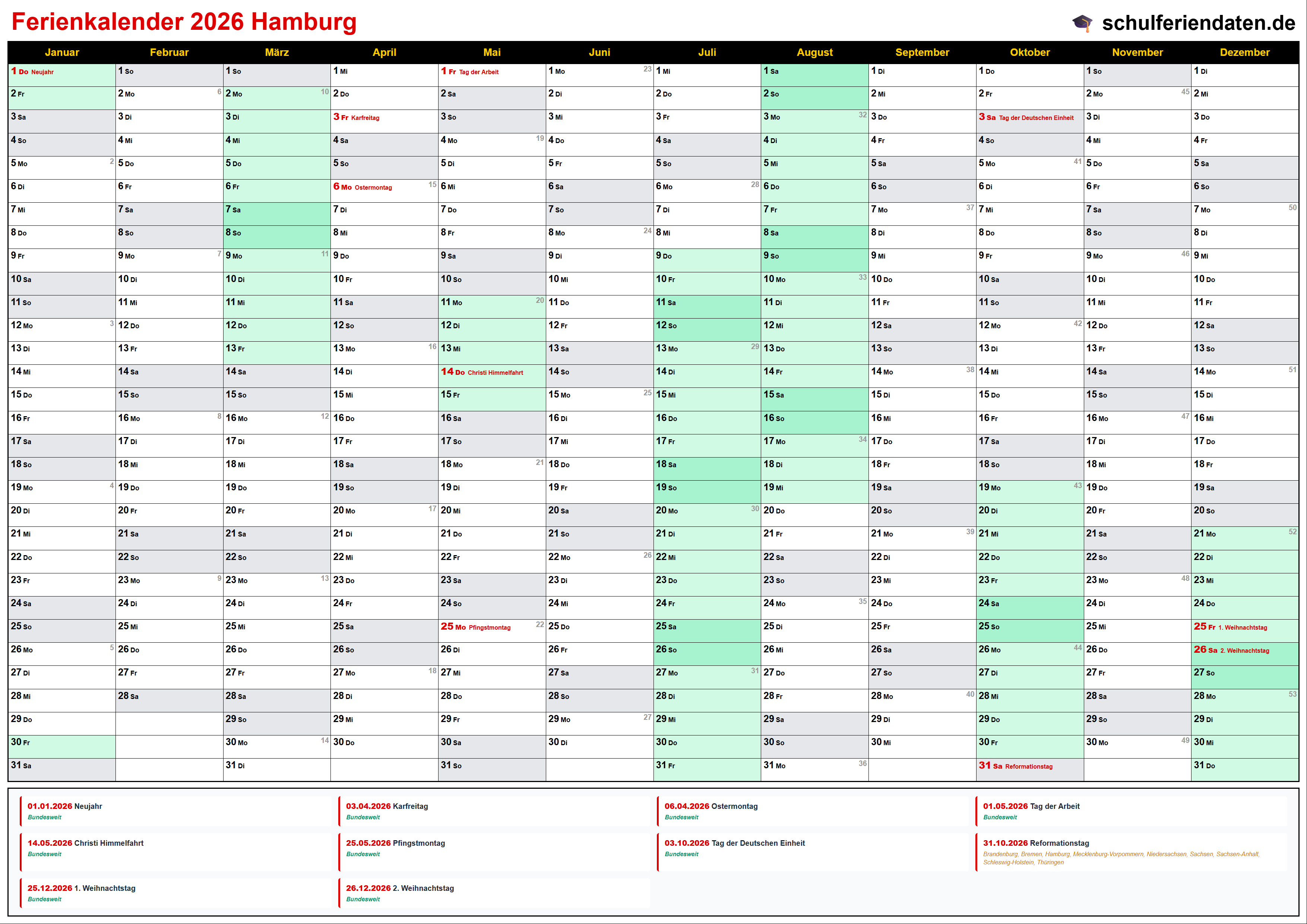The height and width of the screenshot is (924, 1307).
Task: Select the Januar month header
Action: pos(61,53)
